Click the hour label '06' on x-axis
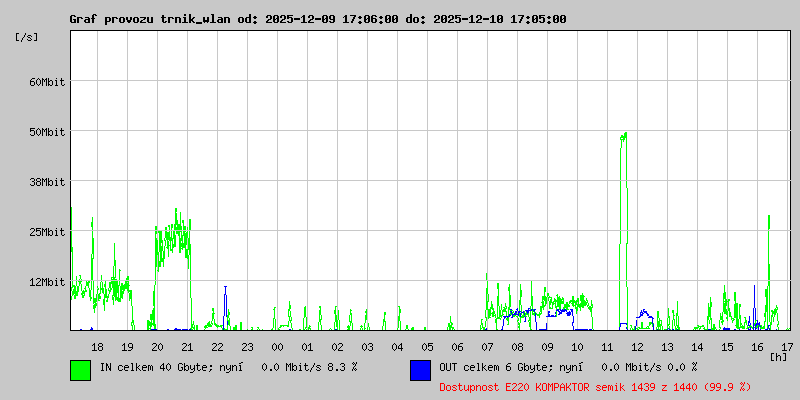 457,347
